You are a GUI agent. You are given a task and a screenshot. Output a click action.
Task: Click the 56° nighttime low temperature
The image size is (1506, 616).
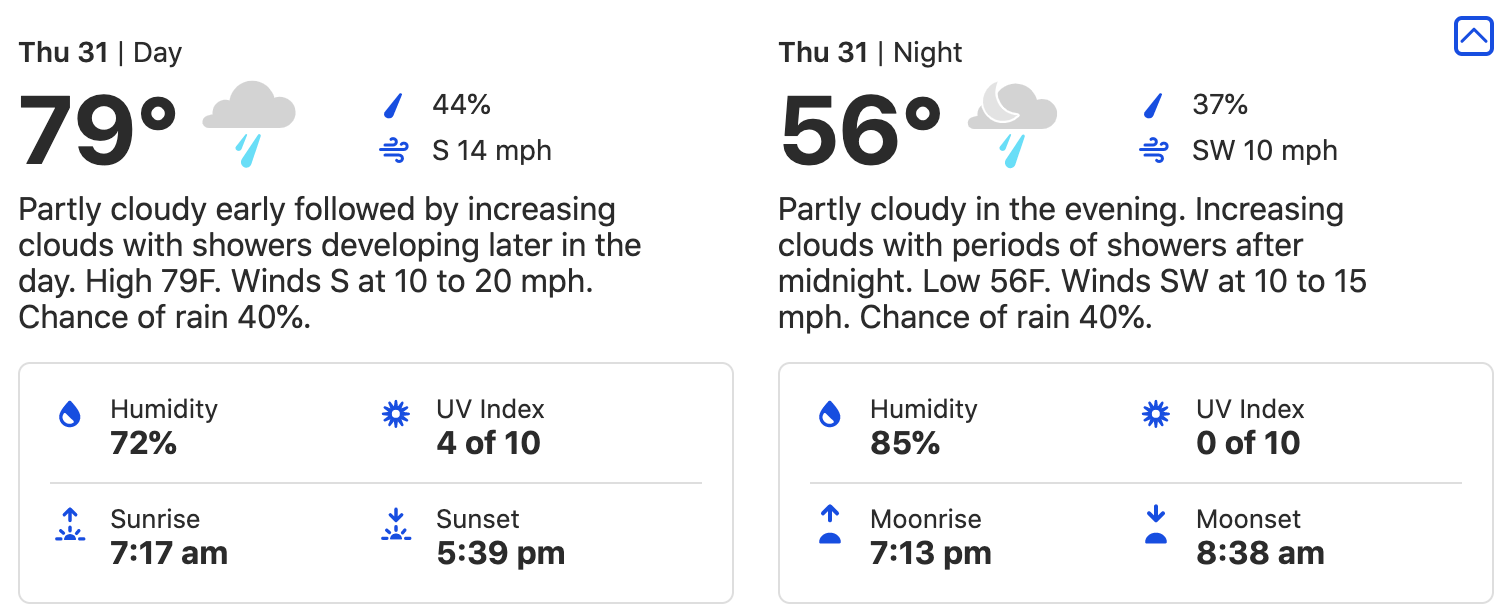coord(860,131)
